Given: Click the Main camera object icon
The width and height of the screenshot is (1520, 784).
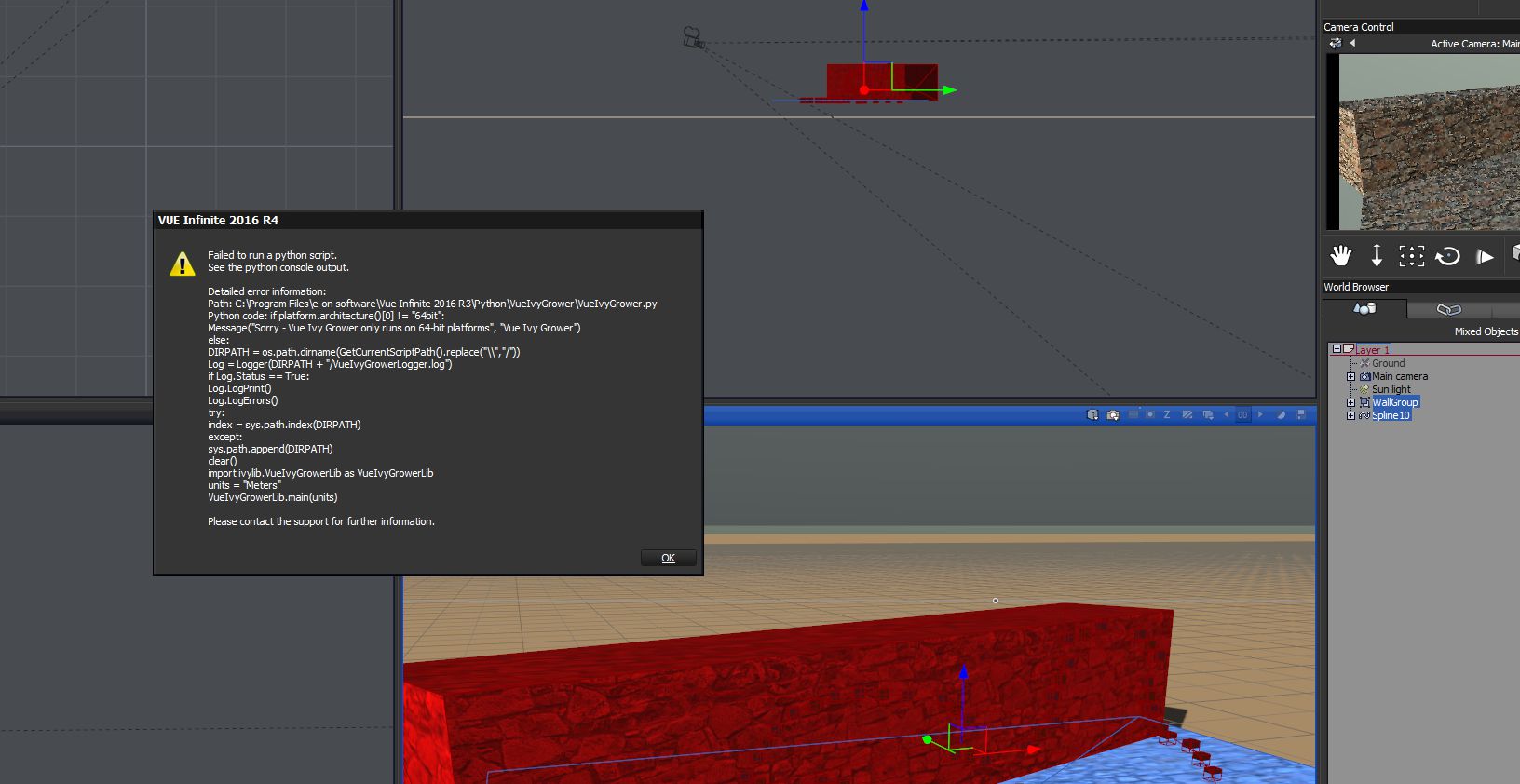Looking at the screenshot, I should [x=1364, y=376].
